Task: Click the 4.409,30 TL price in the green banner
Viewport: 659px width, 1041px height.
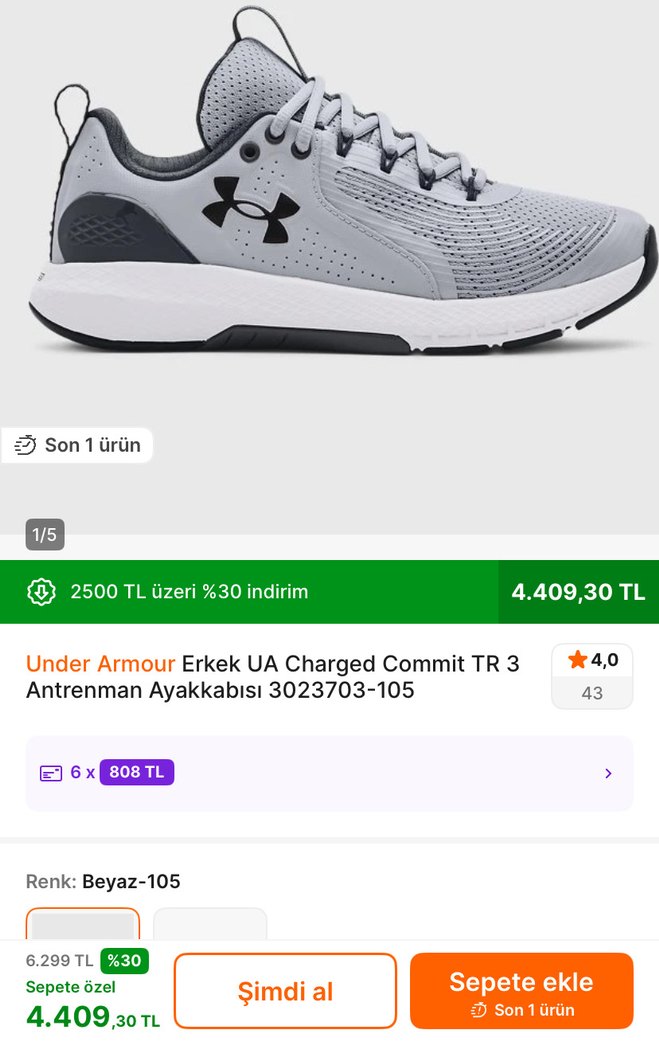Action: (x=578, y=591)
